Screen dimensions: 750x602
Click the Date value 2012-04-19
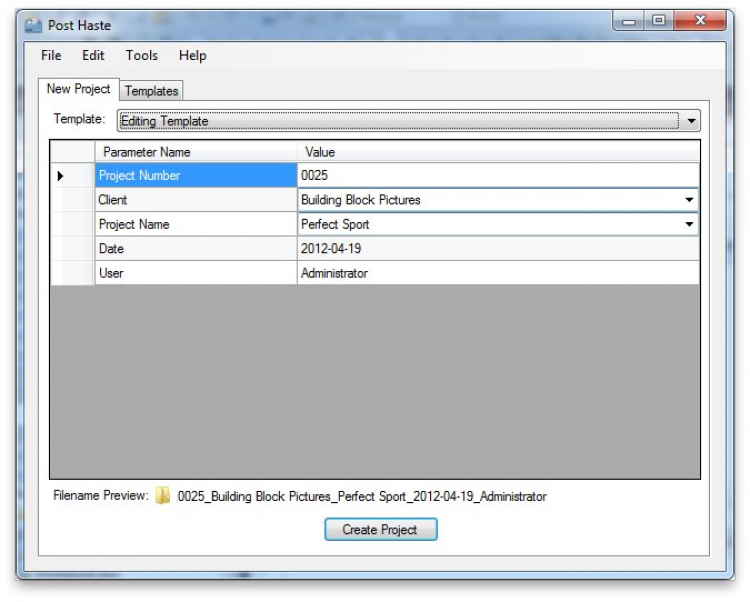tap(497, 249)
